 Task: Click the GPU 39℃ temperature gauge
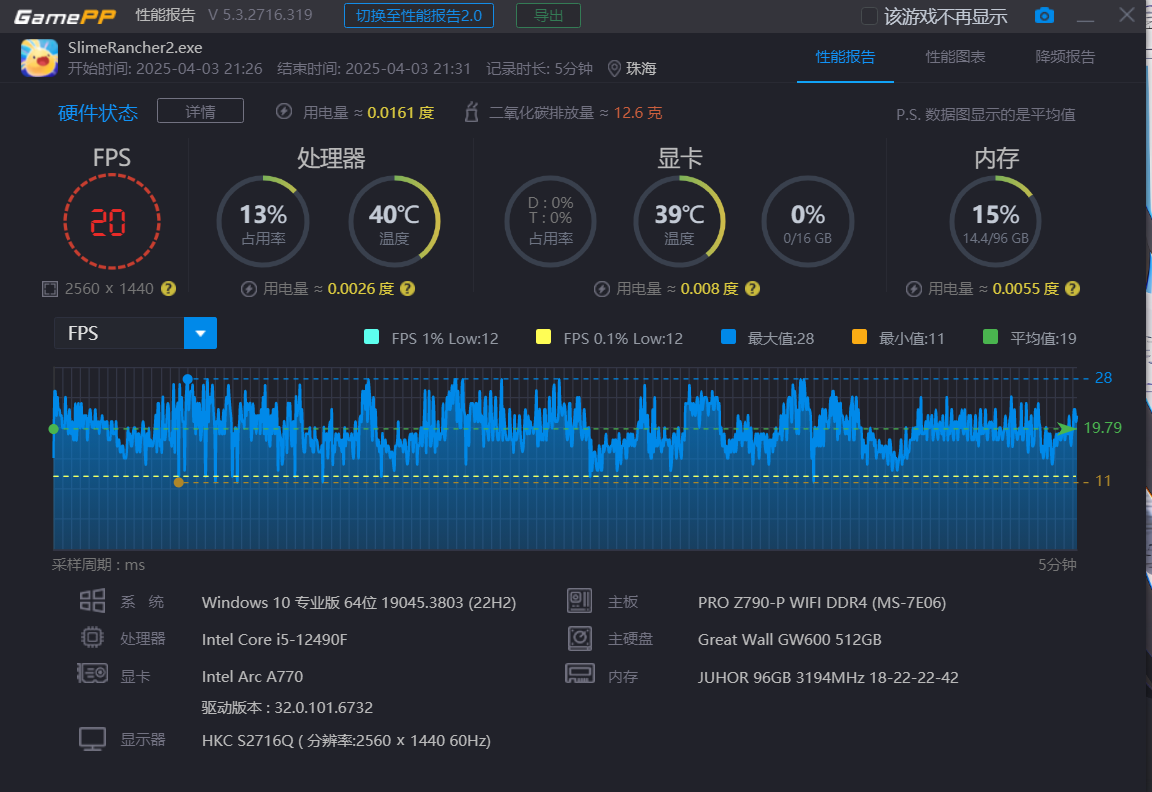[680, 221]
